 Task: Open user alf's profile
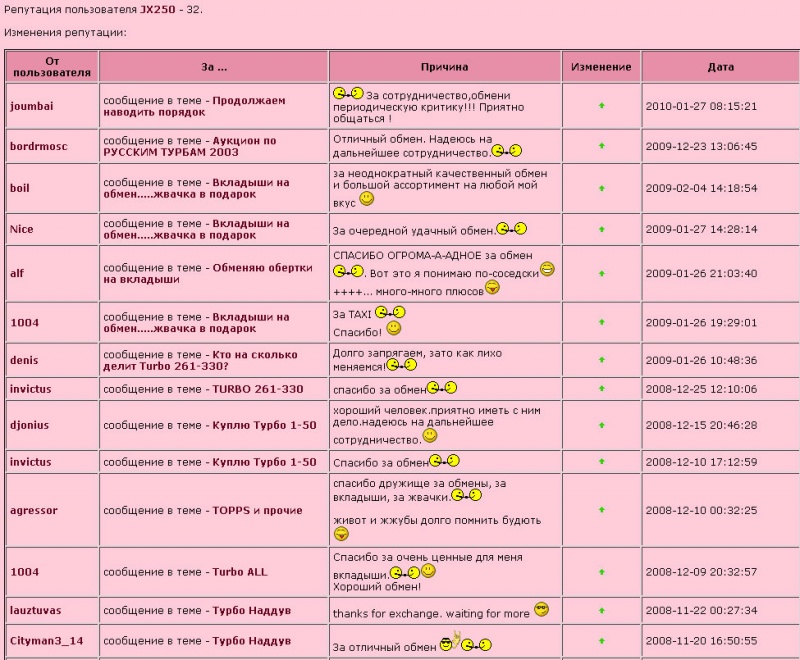point(17,273)
